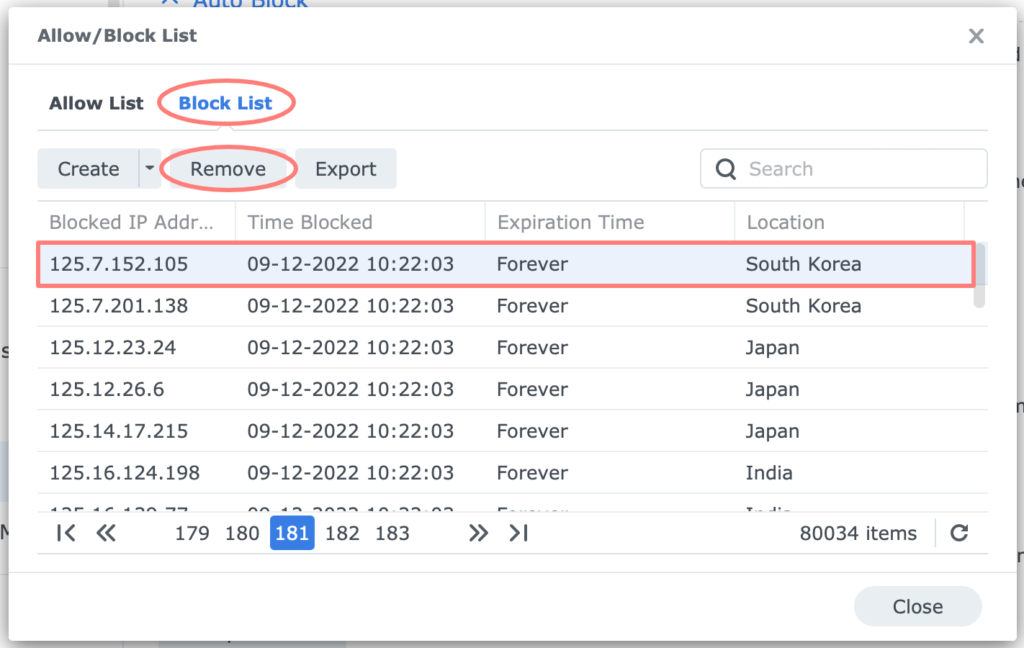Select row with IP 125.16.124.198
1024x648 pixels.
(x=513, y=473)
